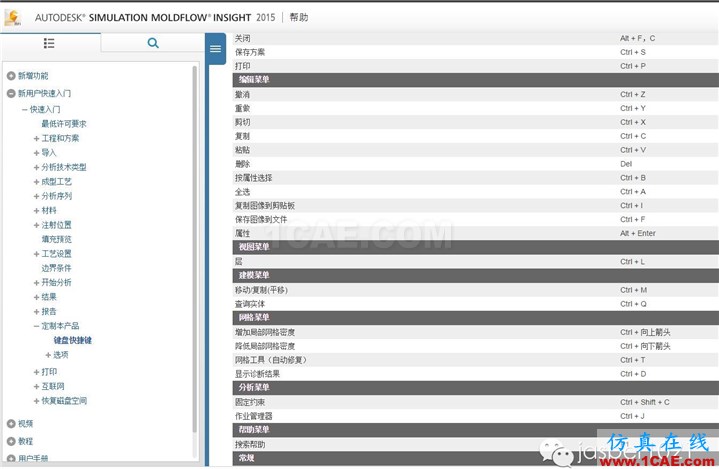Image resolution: width=719 pixels, height=469 pixels.
Task: Open 新用户快速入门 section label
Action: [x=44, y=94]
